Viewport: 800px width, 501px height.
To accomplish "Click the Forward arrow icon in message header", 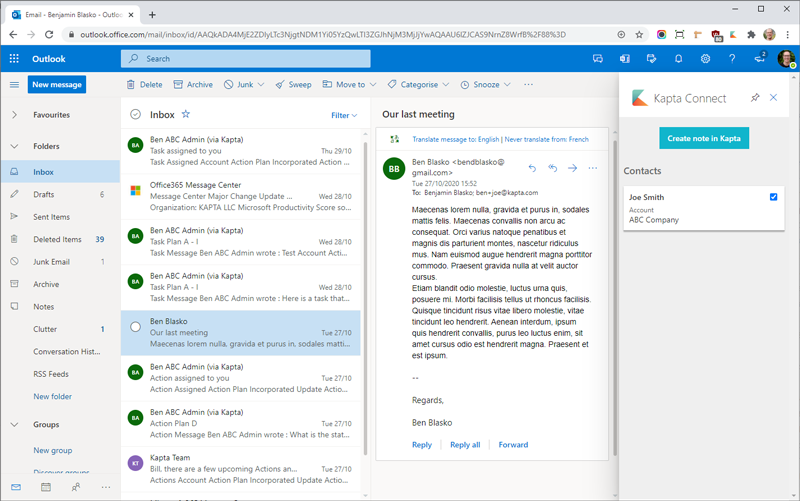I will point(572,168).
